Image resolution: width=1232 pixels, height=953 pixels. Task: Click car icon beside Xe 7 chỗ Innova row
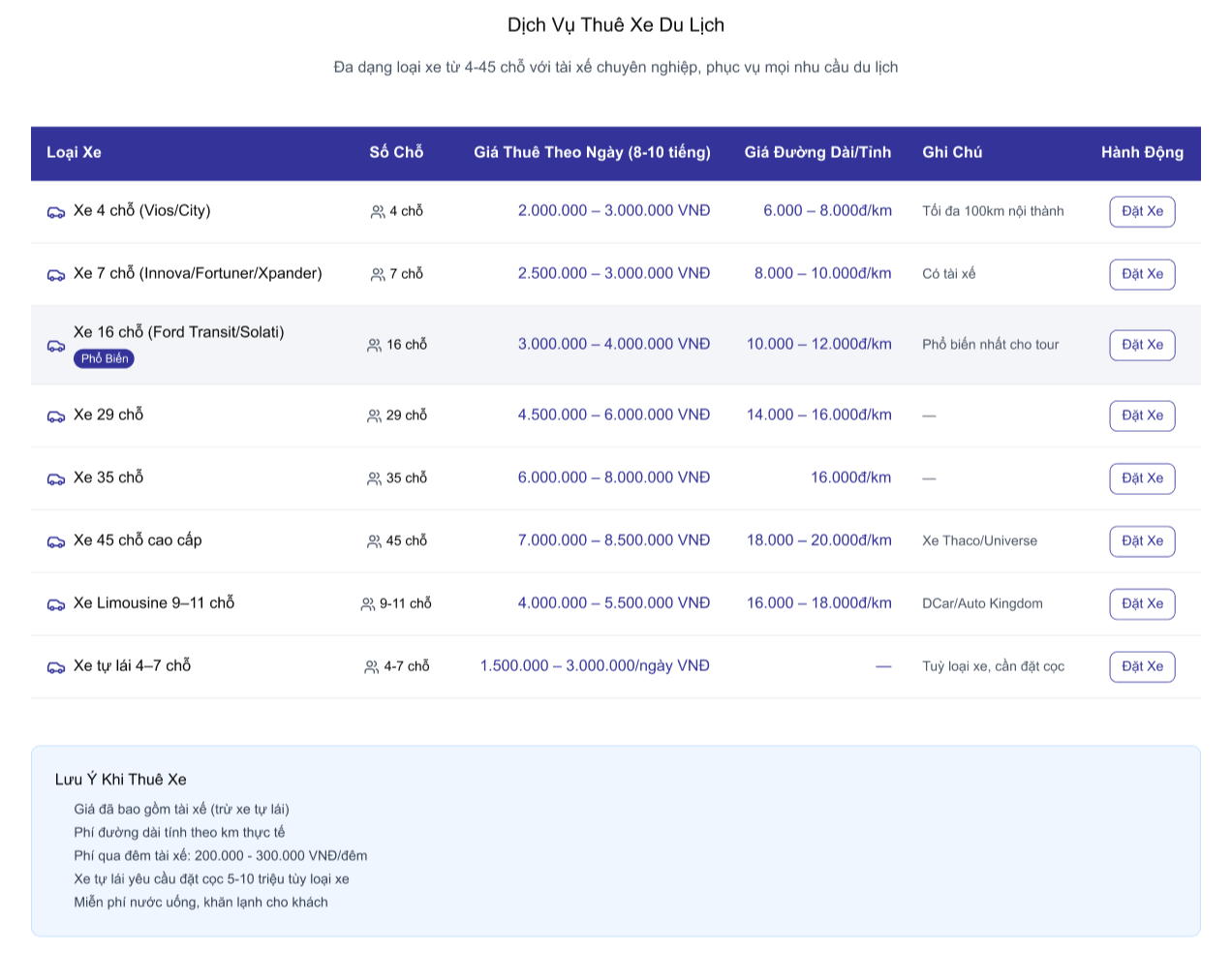click(x=56, y=275)
